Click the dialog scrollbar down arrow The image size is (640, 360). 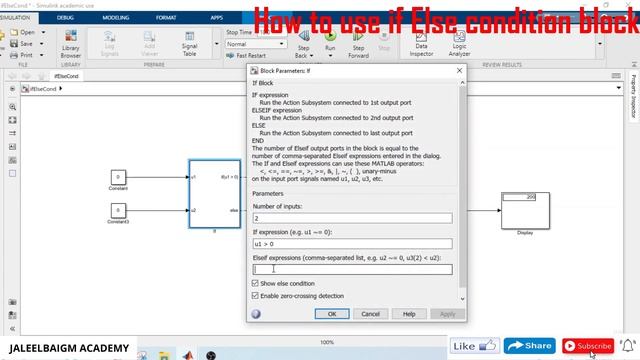(462, 299)
